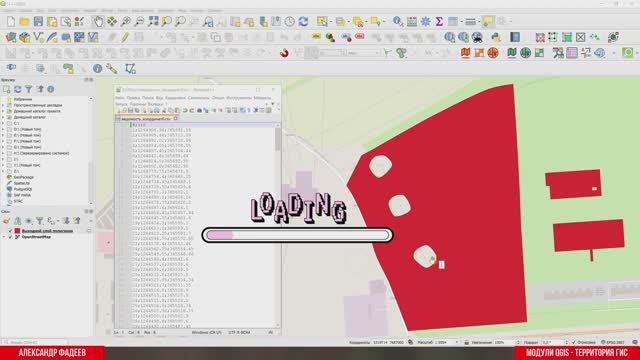Filter the legend in Layers panel
The width and height of the screenshot is (640, 360).
40,221
